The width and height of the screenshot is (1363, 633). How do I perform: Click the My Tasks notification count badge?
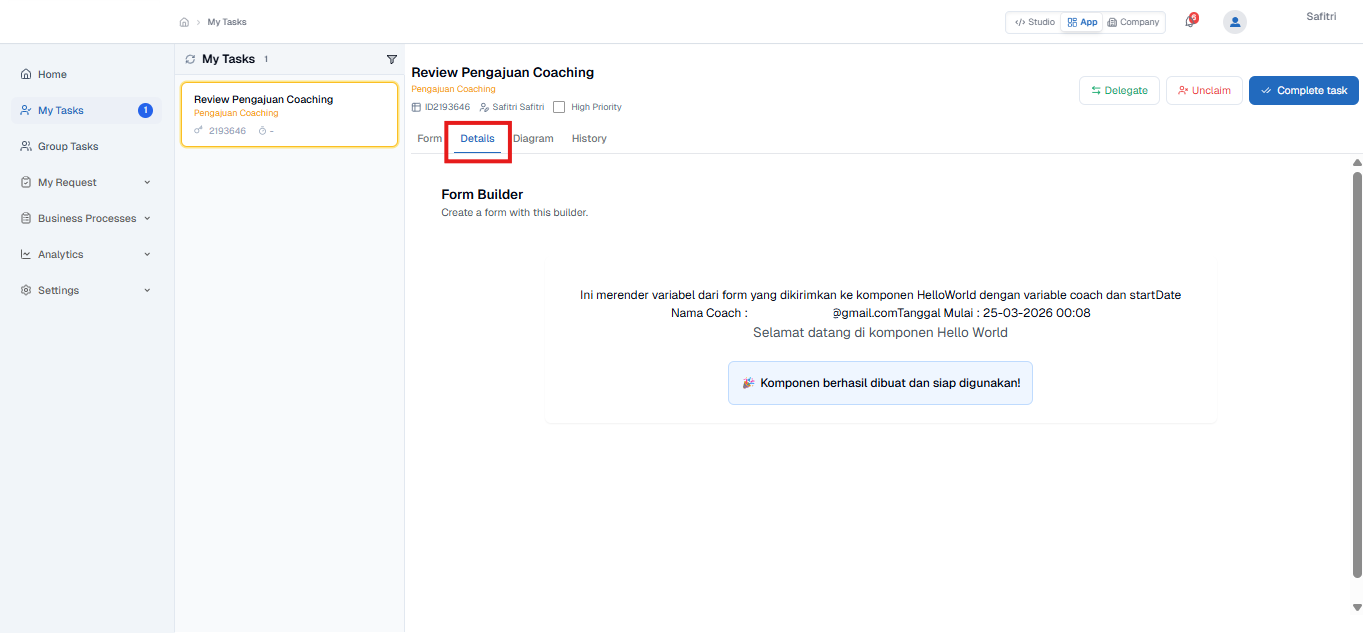click(x=145, y=110)
